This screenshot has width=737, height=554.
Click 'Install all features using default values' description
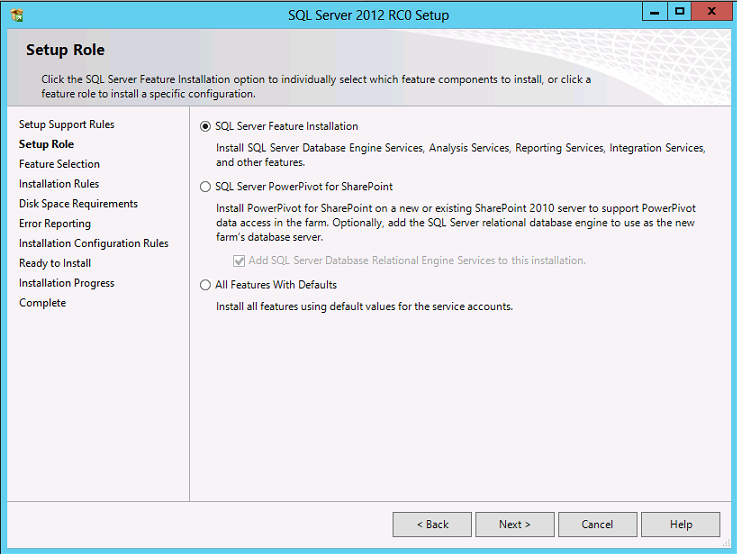pos(364,306)
